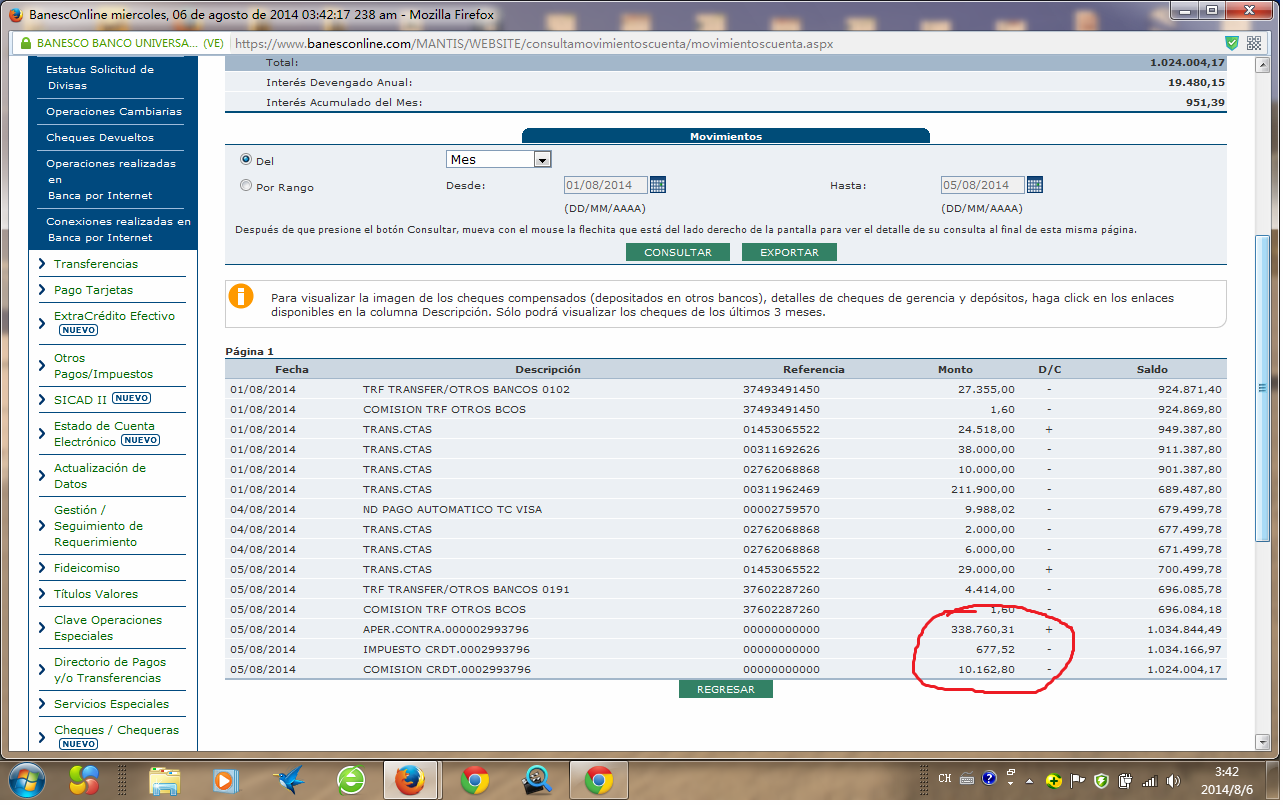
Task: Expand the Pago Tarjetas chevron
Action: pos(42,290)
